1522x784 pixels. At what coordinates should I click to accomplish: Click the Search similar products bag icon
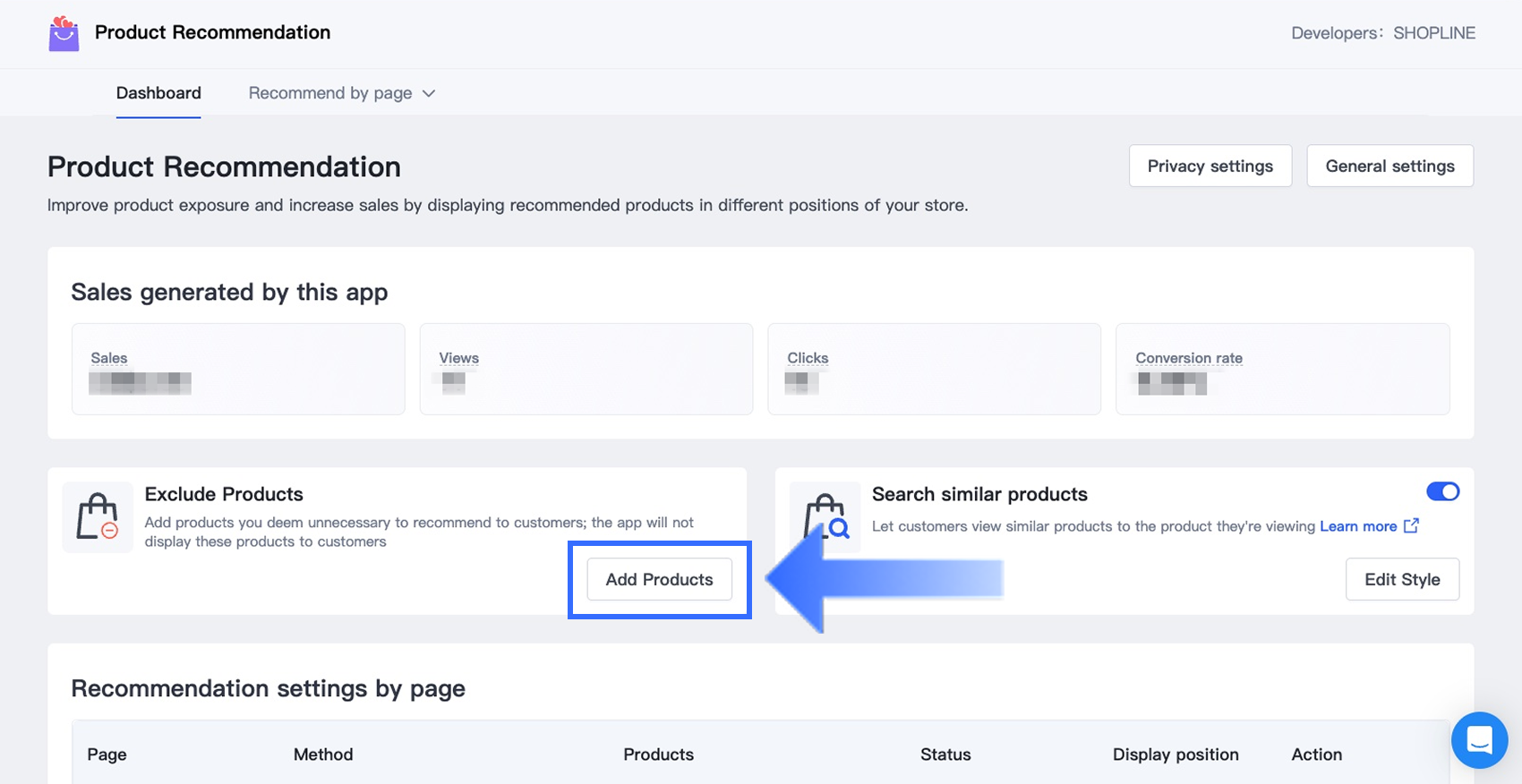pyautogui.click(x=825, y=516)
